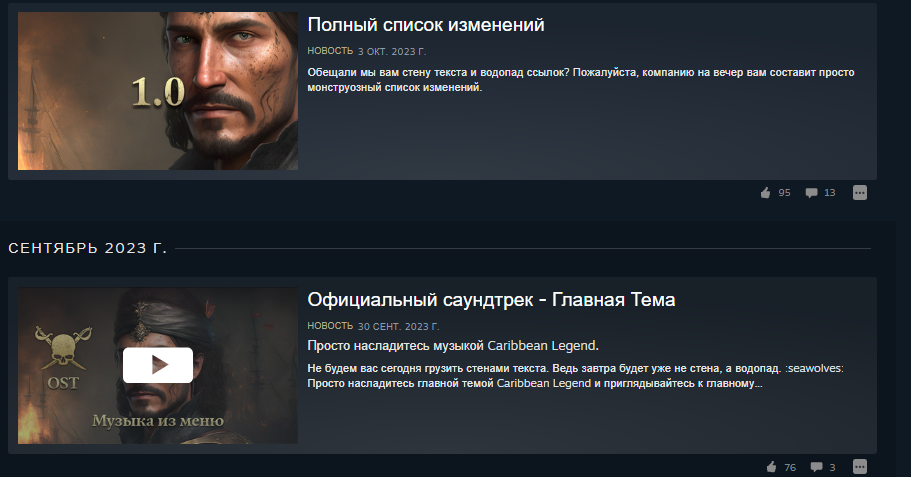Open more options for the 1.0 changelog post
This screenshot has height=477, width=911.
point(860,192)
